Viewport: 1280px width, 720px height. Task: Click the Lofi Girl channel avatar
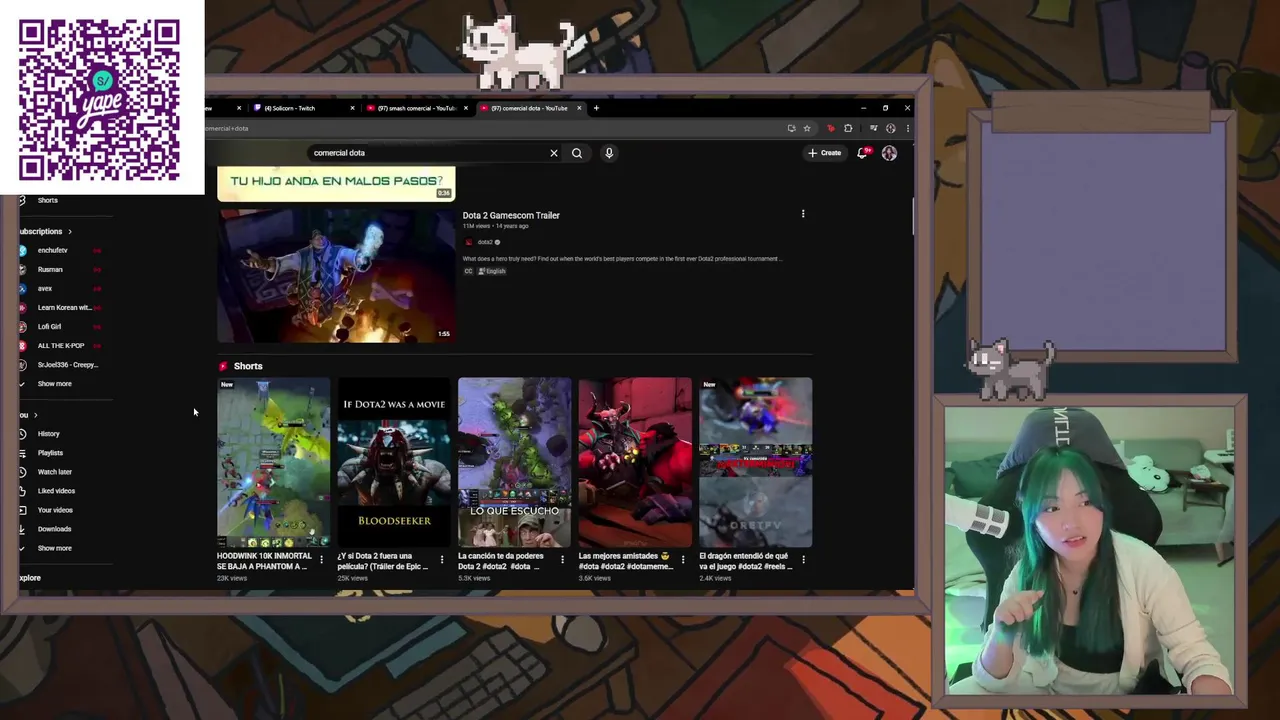22,326
